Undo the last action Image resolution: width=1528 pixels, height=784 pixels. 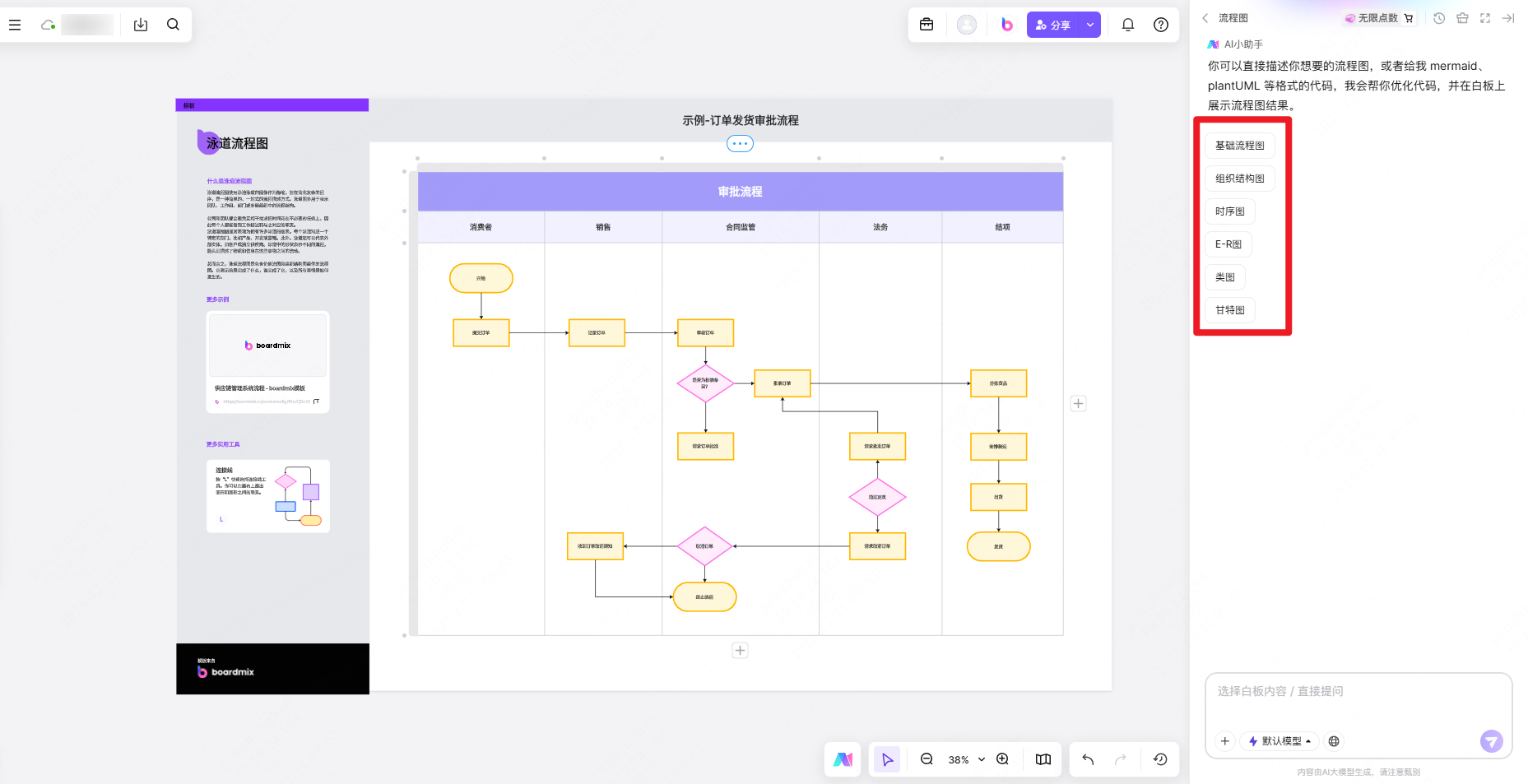[1088, 759]
